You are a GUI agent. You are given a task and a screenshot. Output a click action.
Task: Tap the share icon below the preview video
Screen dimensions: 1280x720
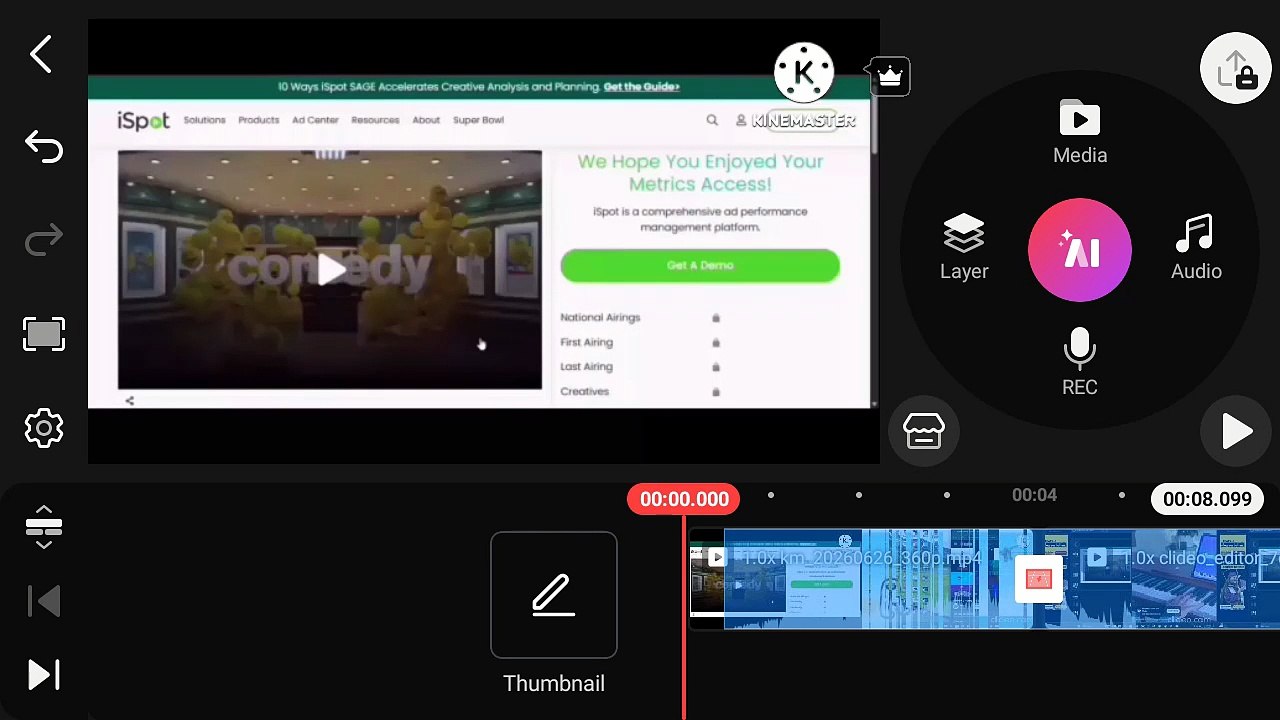click(129, 400)
